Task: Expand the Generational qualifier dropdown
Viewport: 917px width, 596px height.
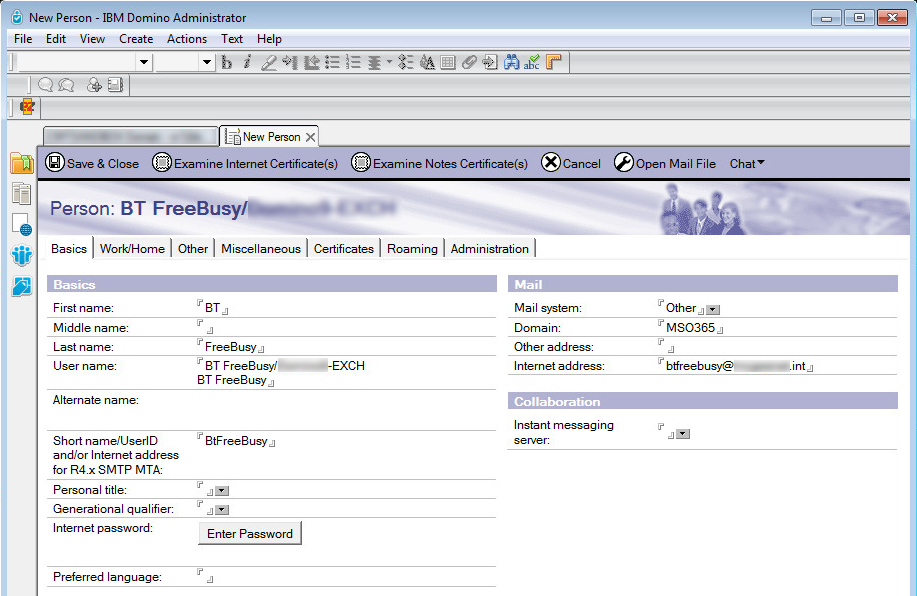Action: (222, 510)
